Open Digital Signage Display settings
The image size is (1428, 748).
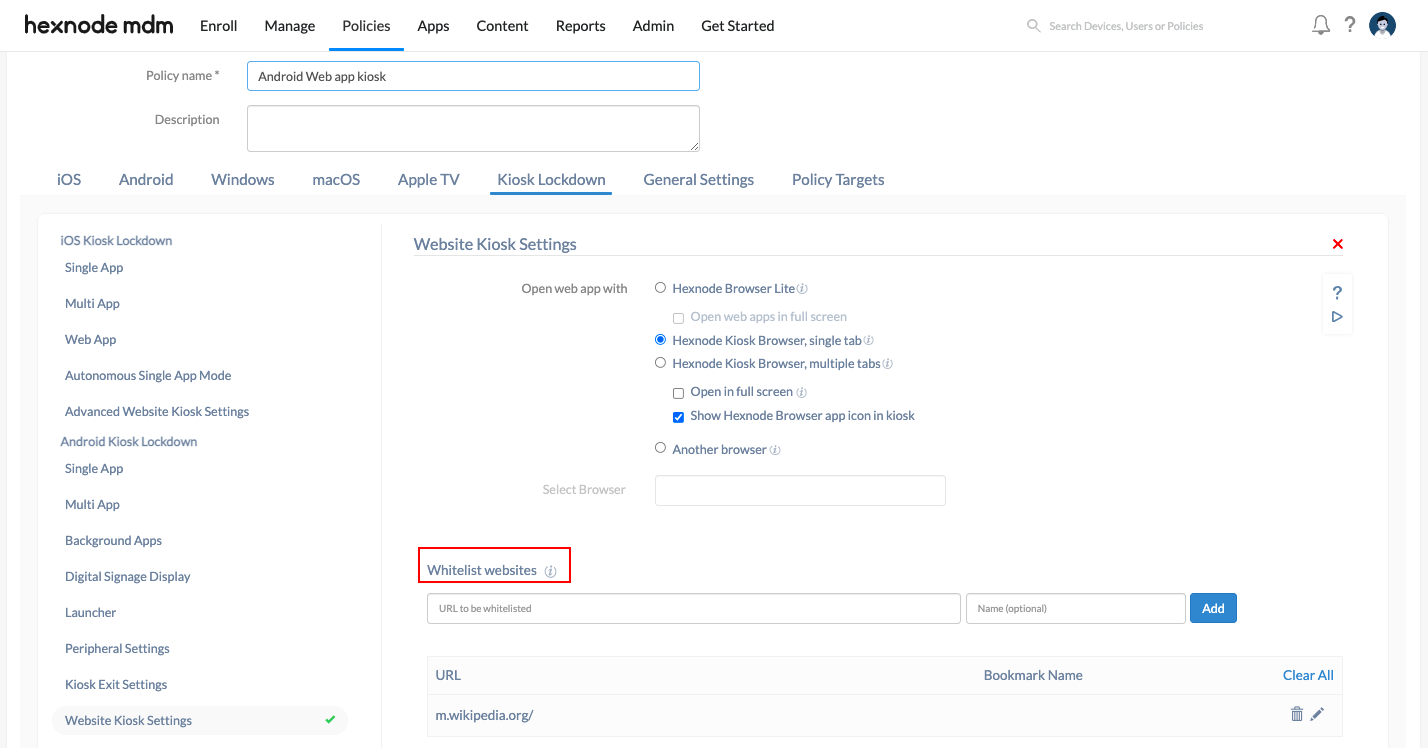coord(128,577)
